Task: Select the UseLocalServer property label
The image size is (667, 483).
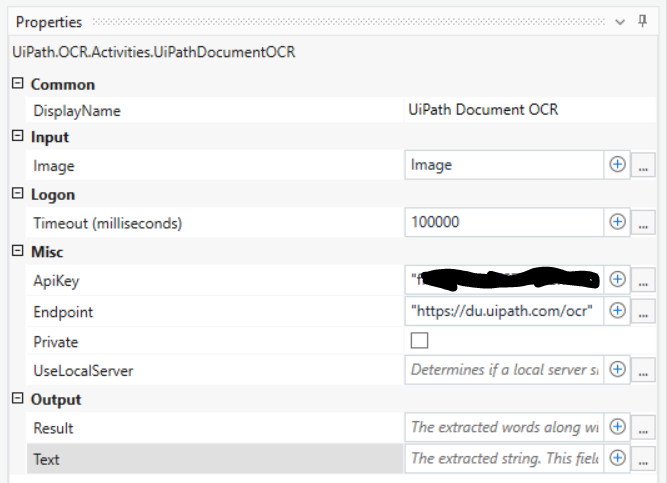Action: [x=83, y=371]
